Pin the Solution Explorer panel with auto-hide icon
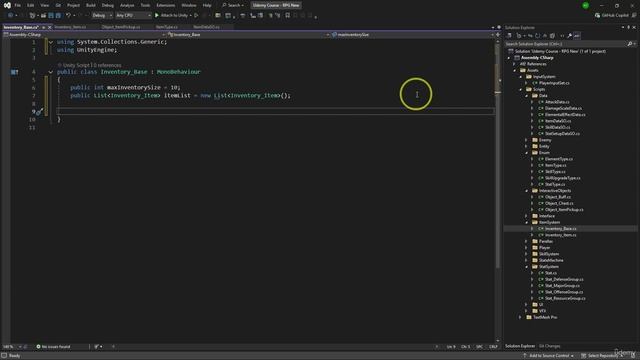Viewport: 640px width, 360px height. pyautogui.click(x=629, y=27)
